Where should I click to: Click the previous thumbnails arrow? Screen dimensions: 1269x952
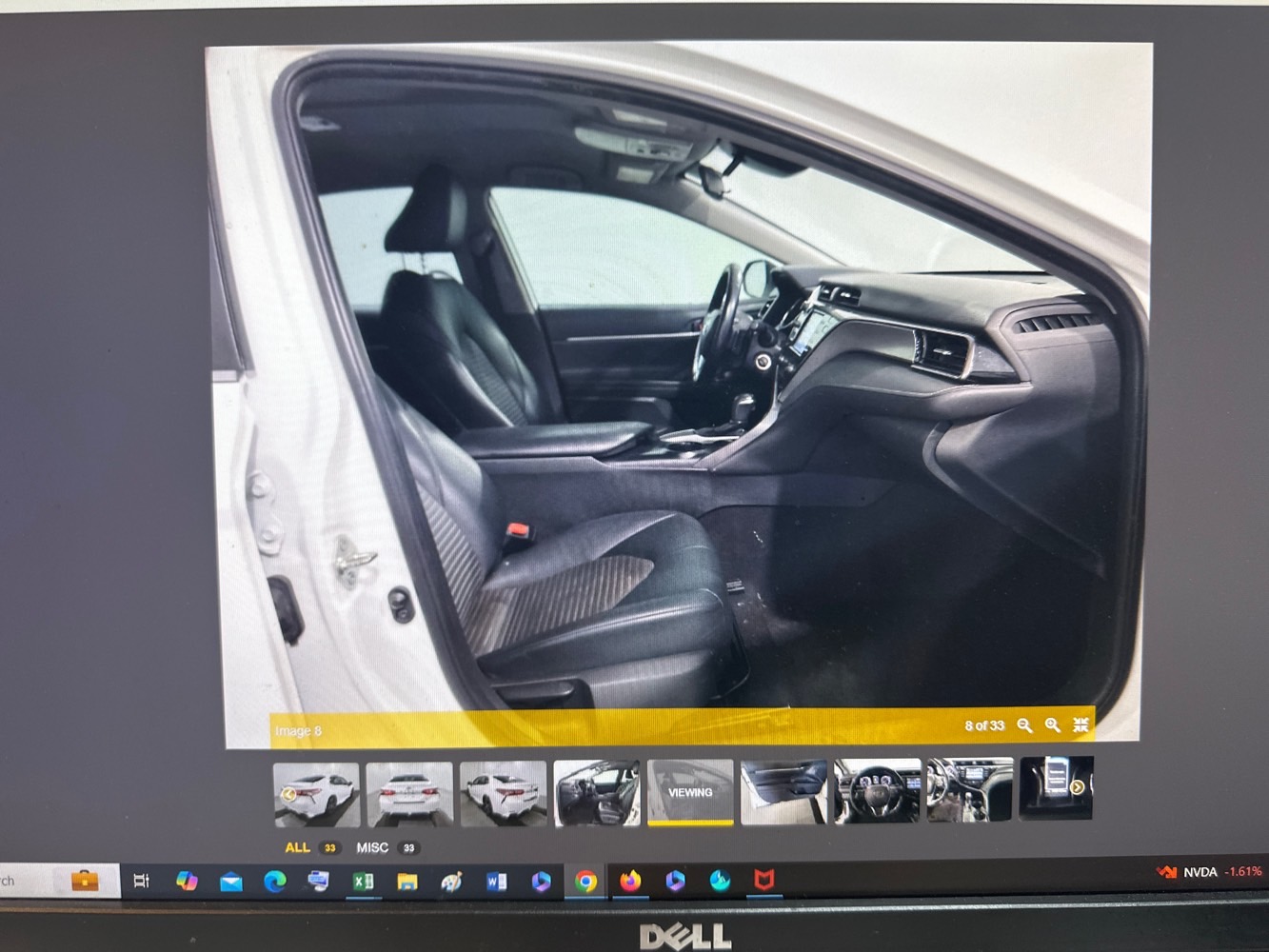click(x=287, y=794)
